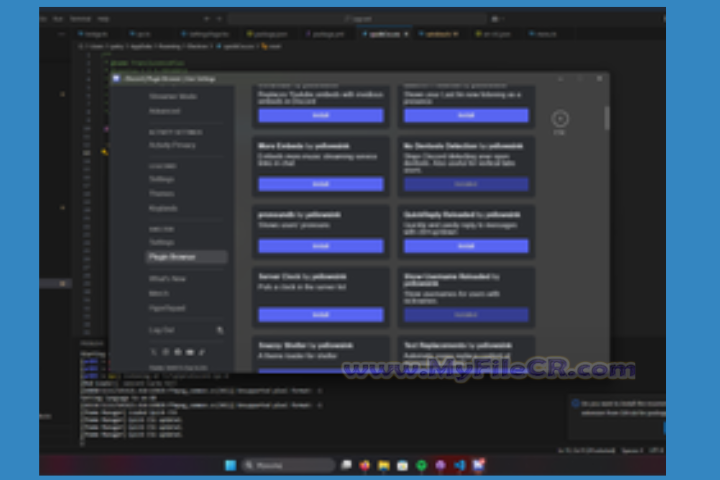Install the More Embeds plugin
The image size is (720, 480).
[321, 184]
